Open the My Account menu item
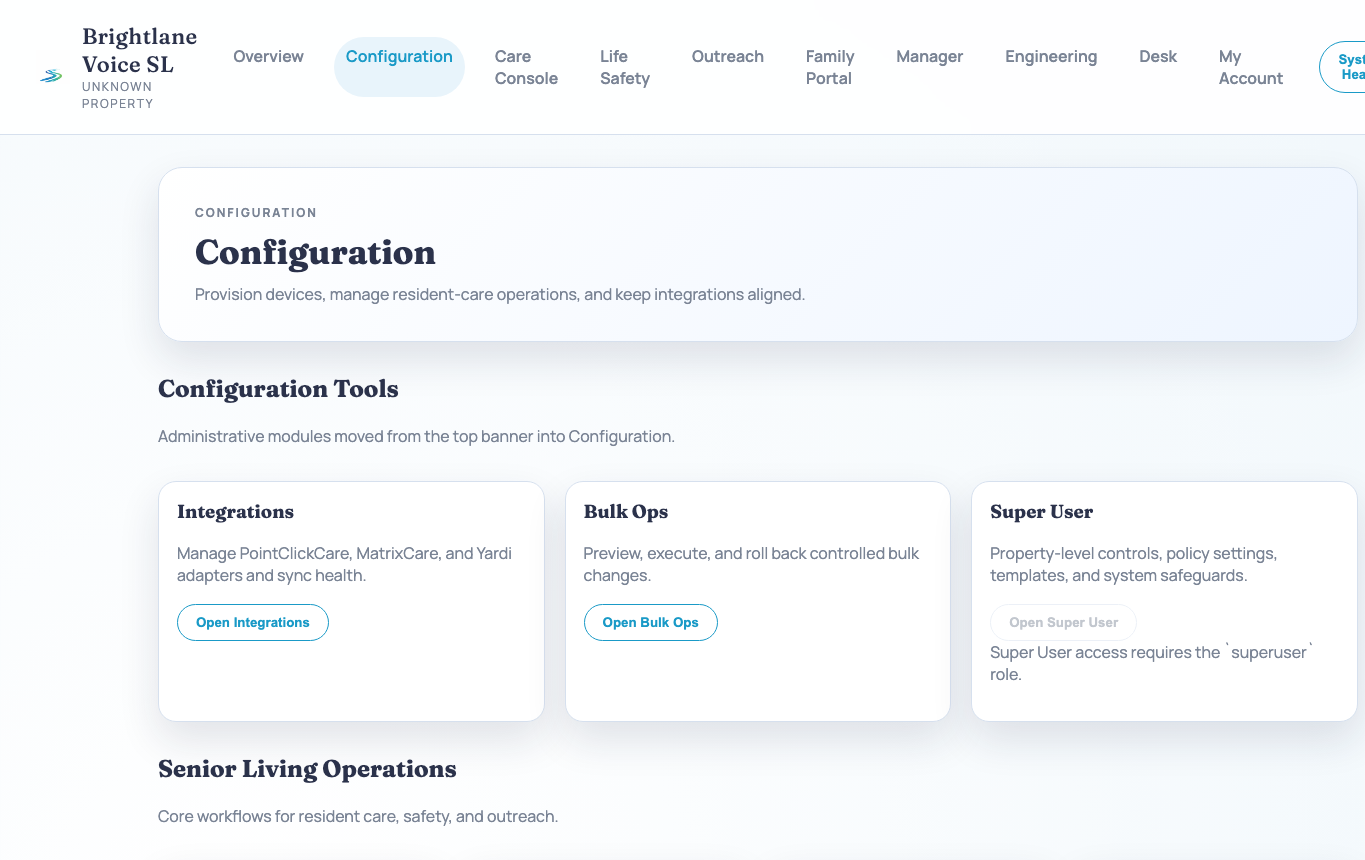This screenshot has height=860, width=1365. 1250,67
